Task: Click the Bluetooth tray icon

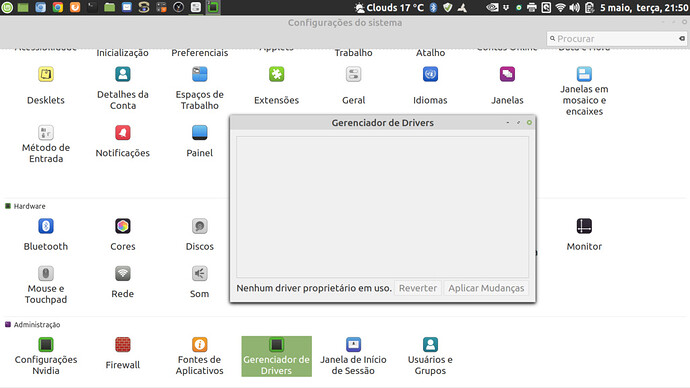Action: coord(433,7)
